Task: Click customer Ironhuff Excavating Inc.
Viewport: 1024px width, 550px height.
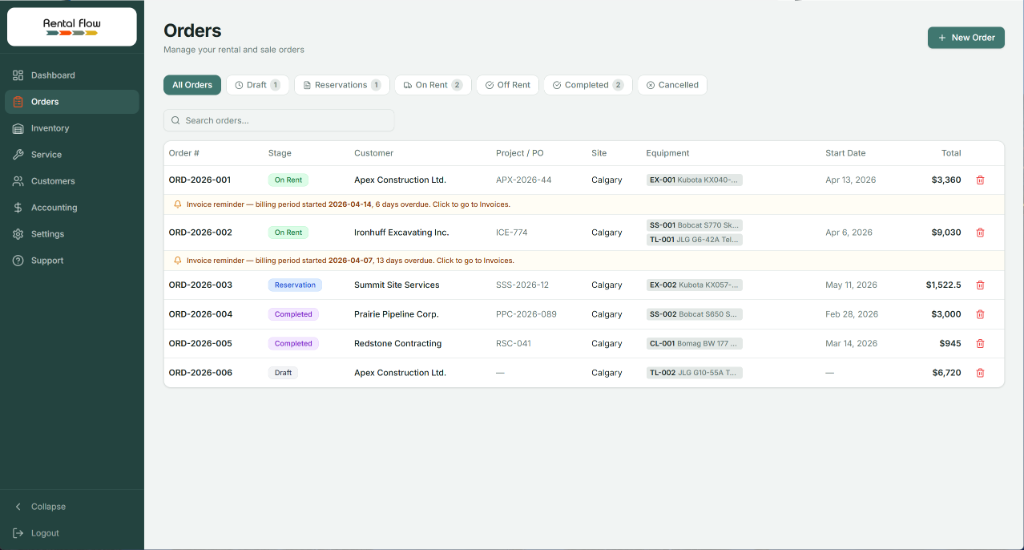Action: point(401,233)
